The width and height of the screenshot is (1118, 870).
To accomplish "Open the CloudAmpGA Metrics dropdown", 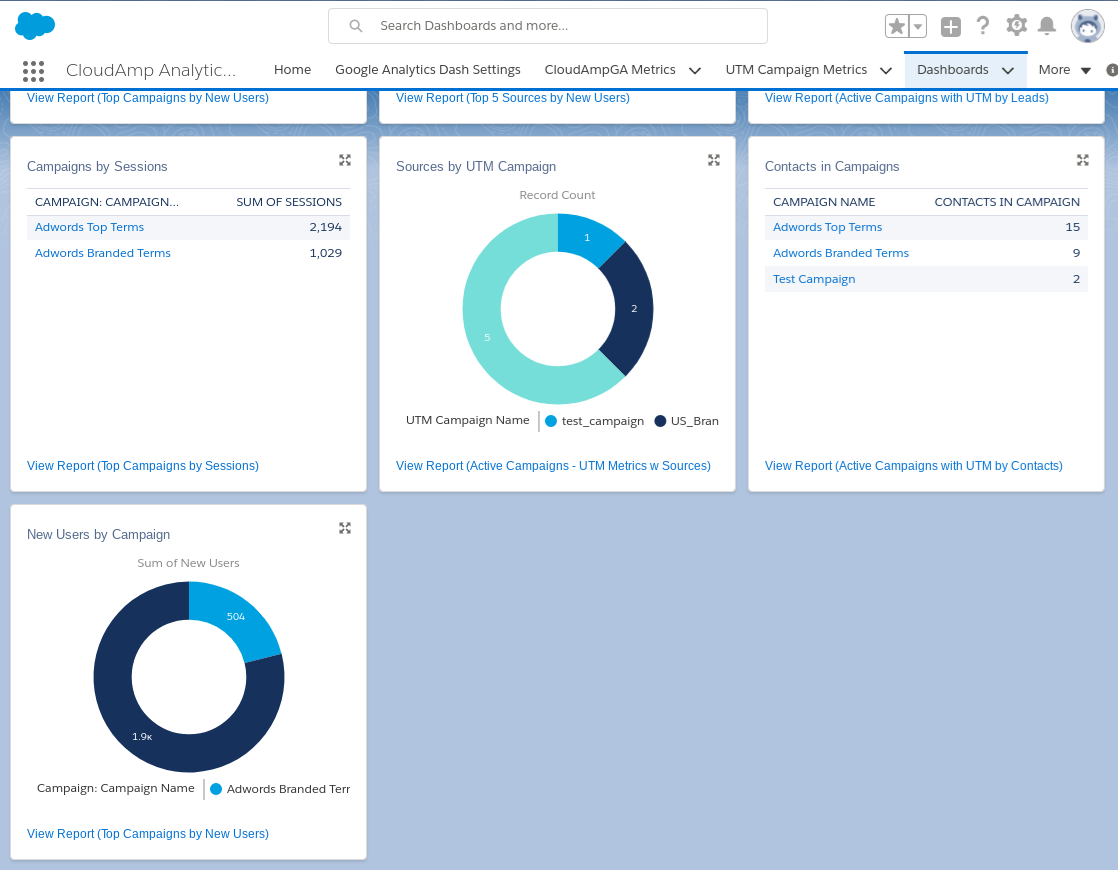I will click(x=696, y=70).
